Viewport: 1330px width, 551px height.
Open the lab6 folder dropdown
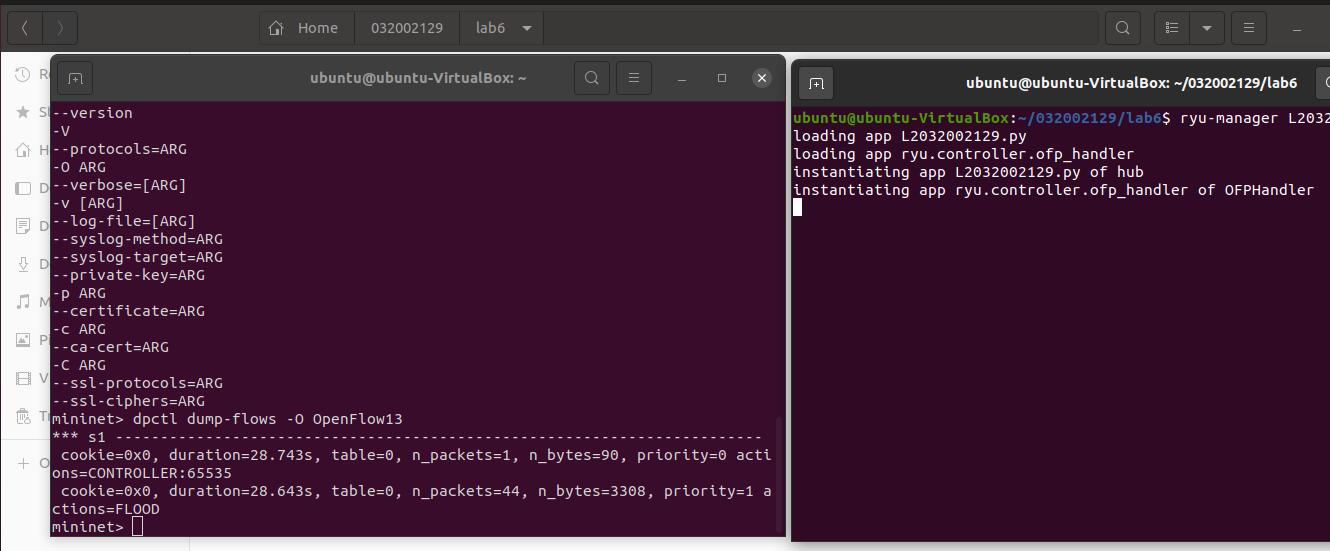pyautogui.click(x=527, y=28)
